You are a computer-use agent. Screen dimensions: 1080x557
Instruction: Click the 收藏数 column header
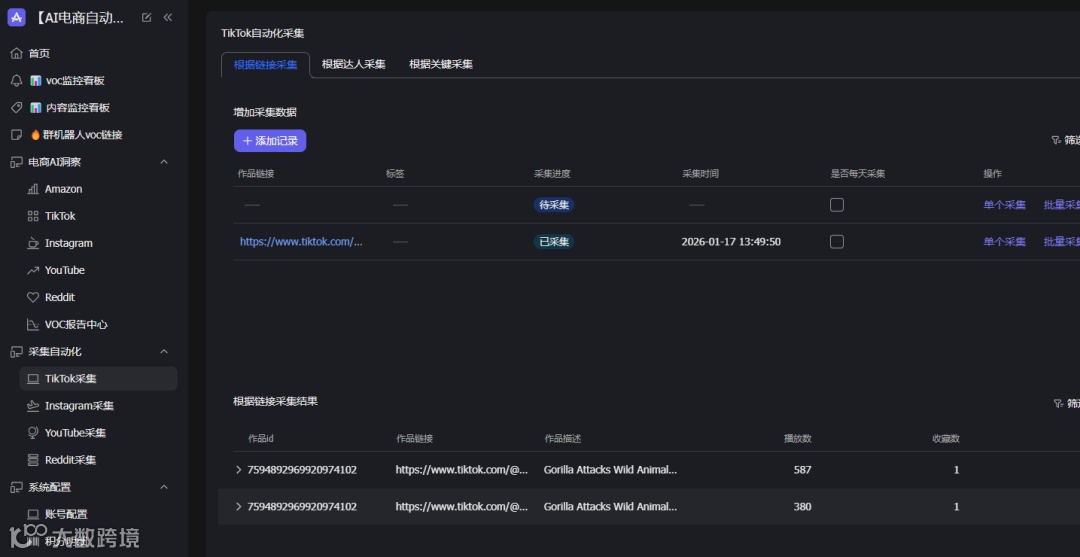[x=946, y=439]
